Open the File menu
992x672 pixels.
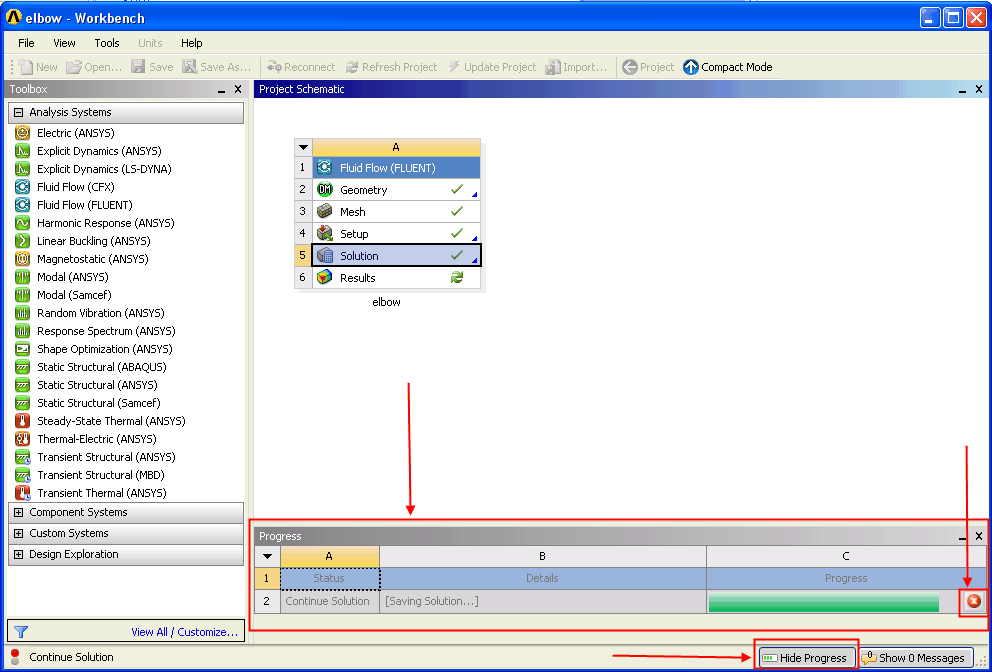click(27, 43)
